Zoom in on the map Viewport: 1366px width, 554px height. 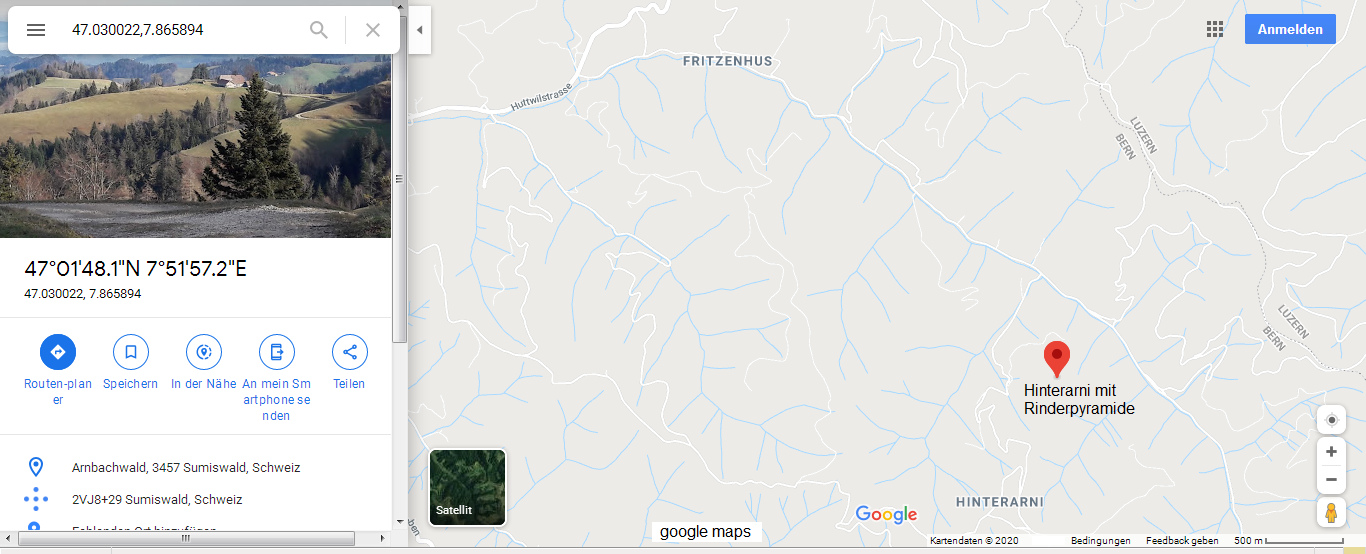pos(1331,452)
